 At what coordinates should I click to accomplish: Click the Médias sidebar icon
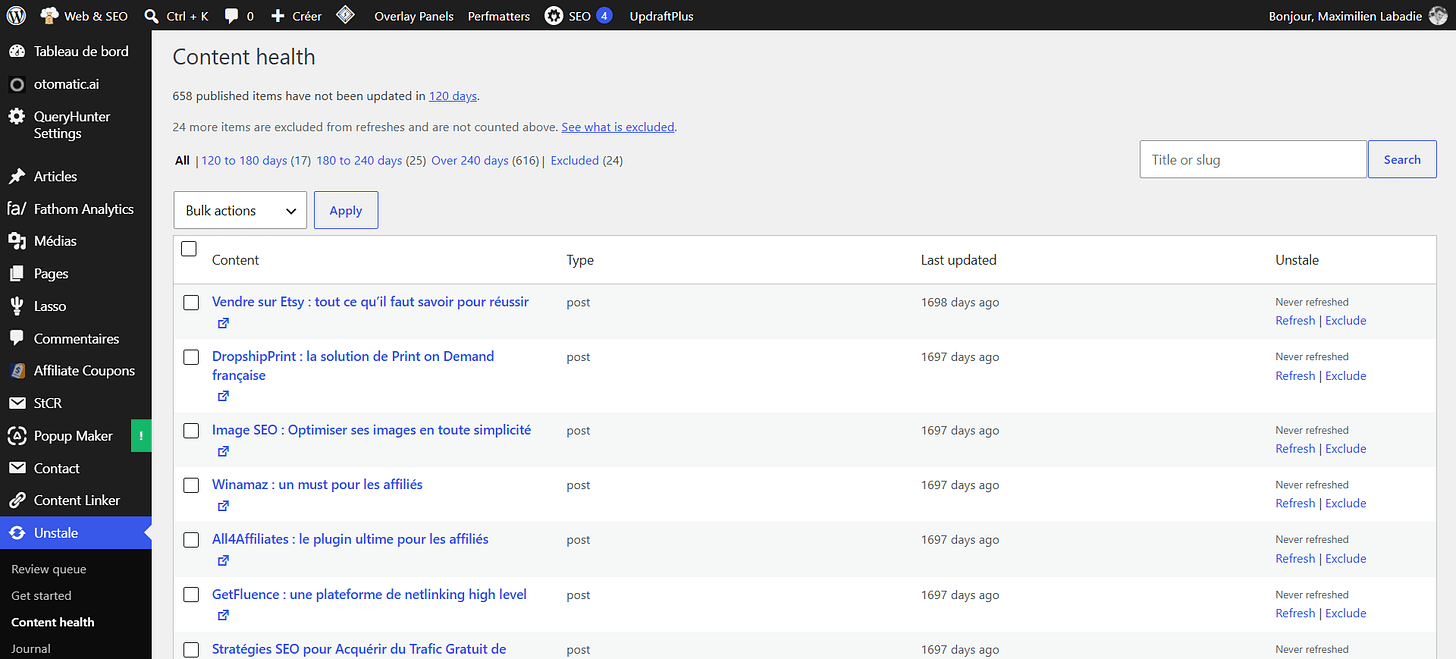(16, 241)
